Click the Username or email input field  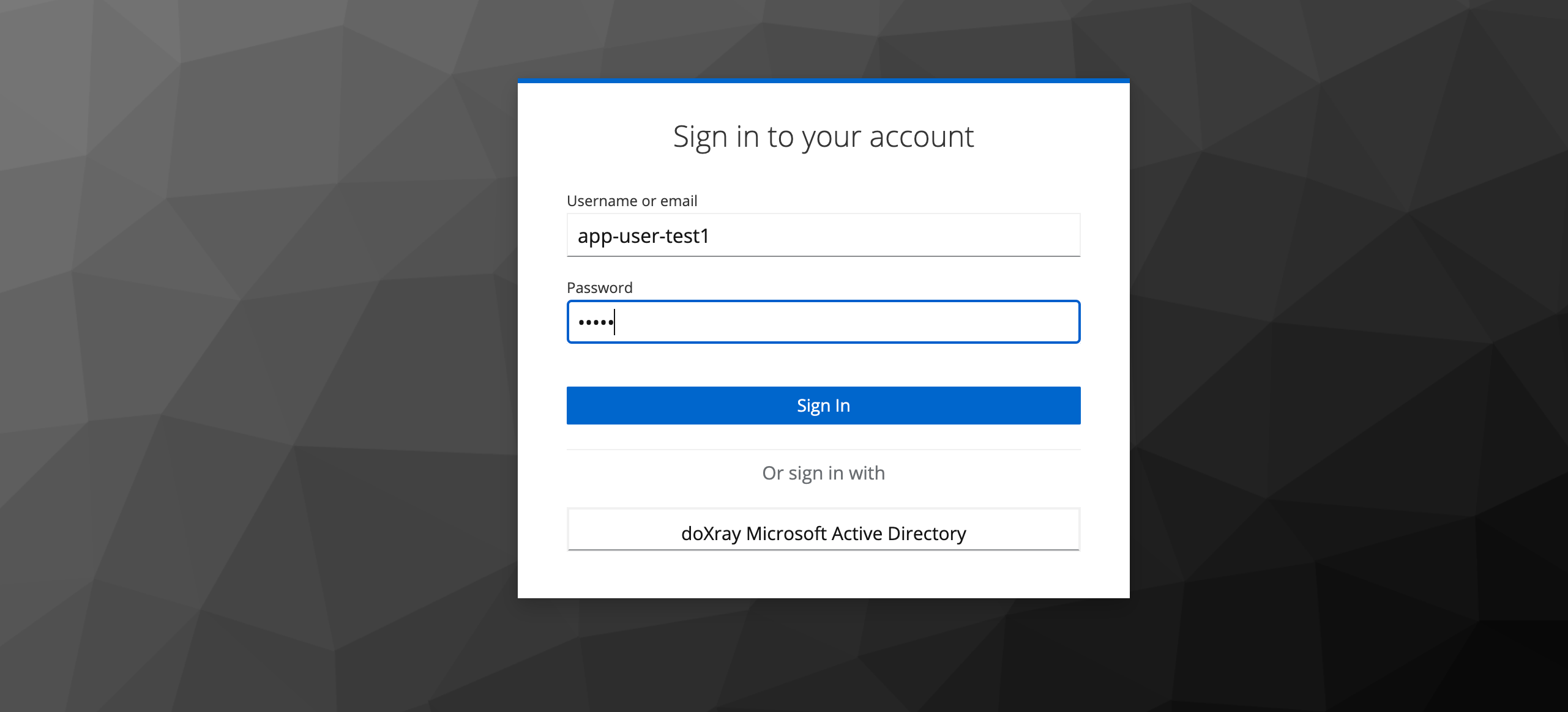(823, 235)
